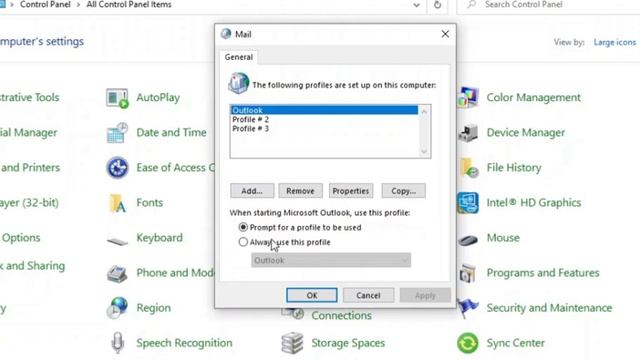640x360 pixels.
Task: Open the disabled Outlook profile dropdown
Action: [x=331, y=260]
